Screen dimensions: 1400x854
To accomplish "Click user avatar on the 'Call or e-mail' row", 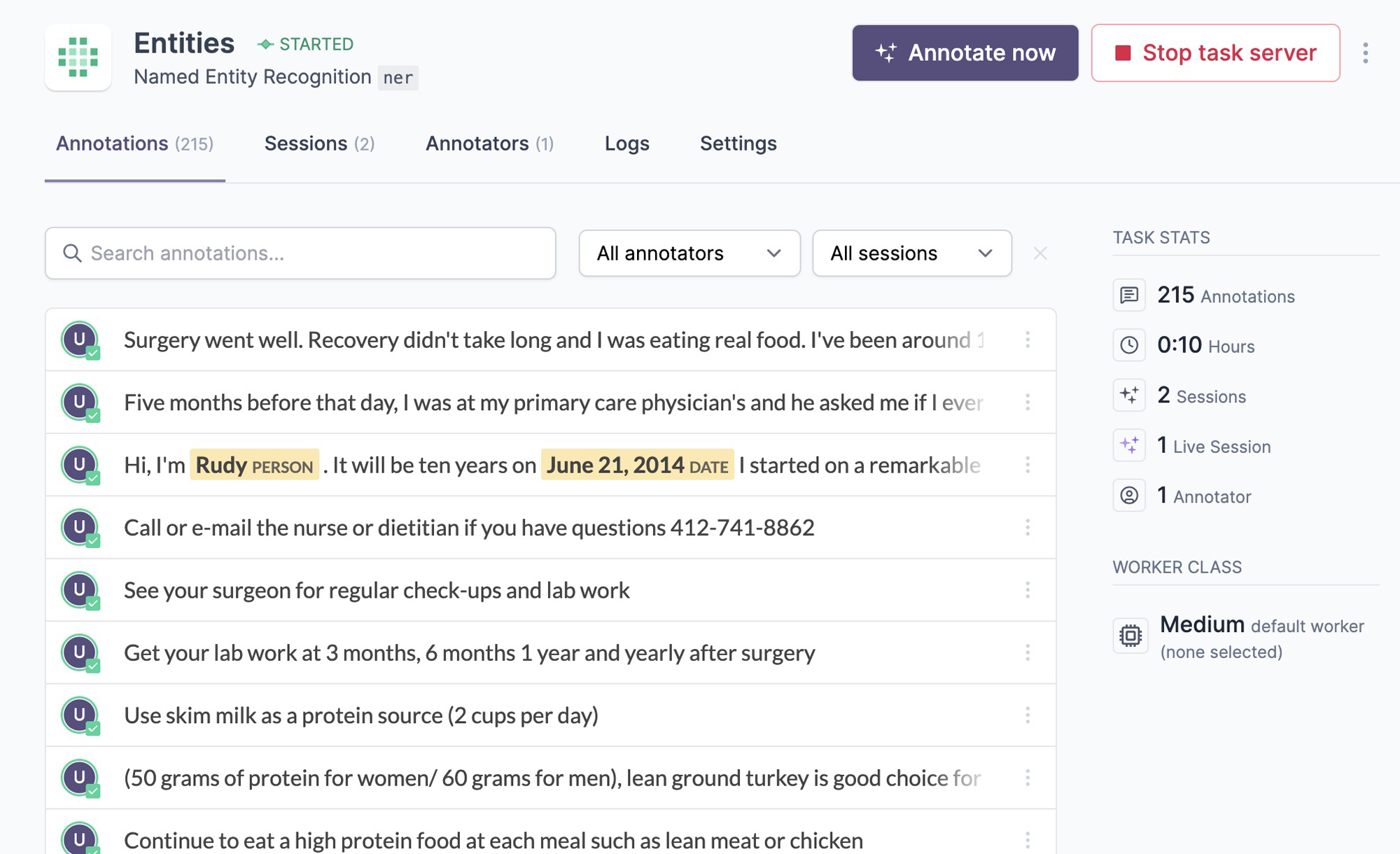I will click(80, 527).
